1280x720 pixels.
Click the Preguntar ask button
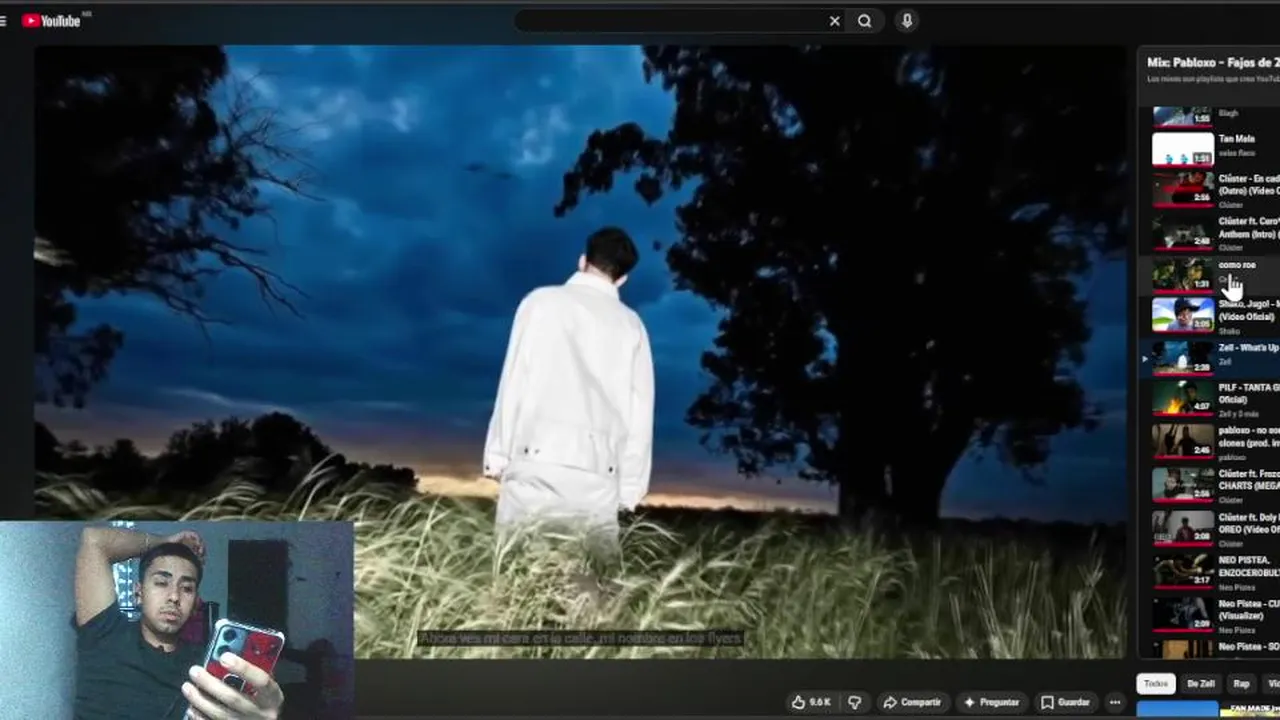point(992,702)
